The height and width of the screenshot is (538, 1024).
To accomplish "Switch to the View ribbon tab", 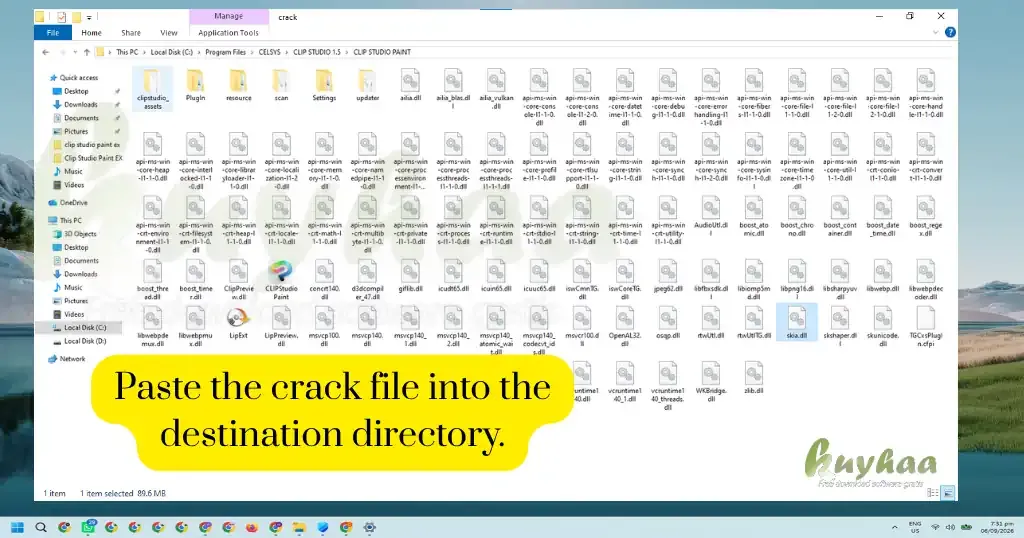I will click(168, 33).
